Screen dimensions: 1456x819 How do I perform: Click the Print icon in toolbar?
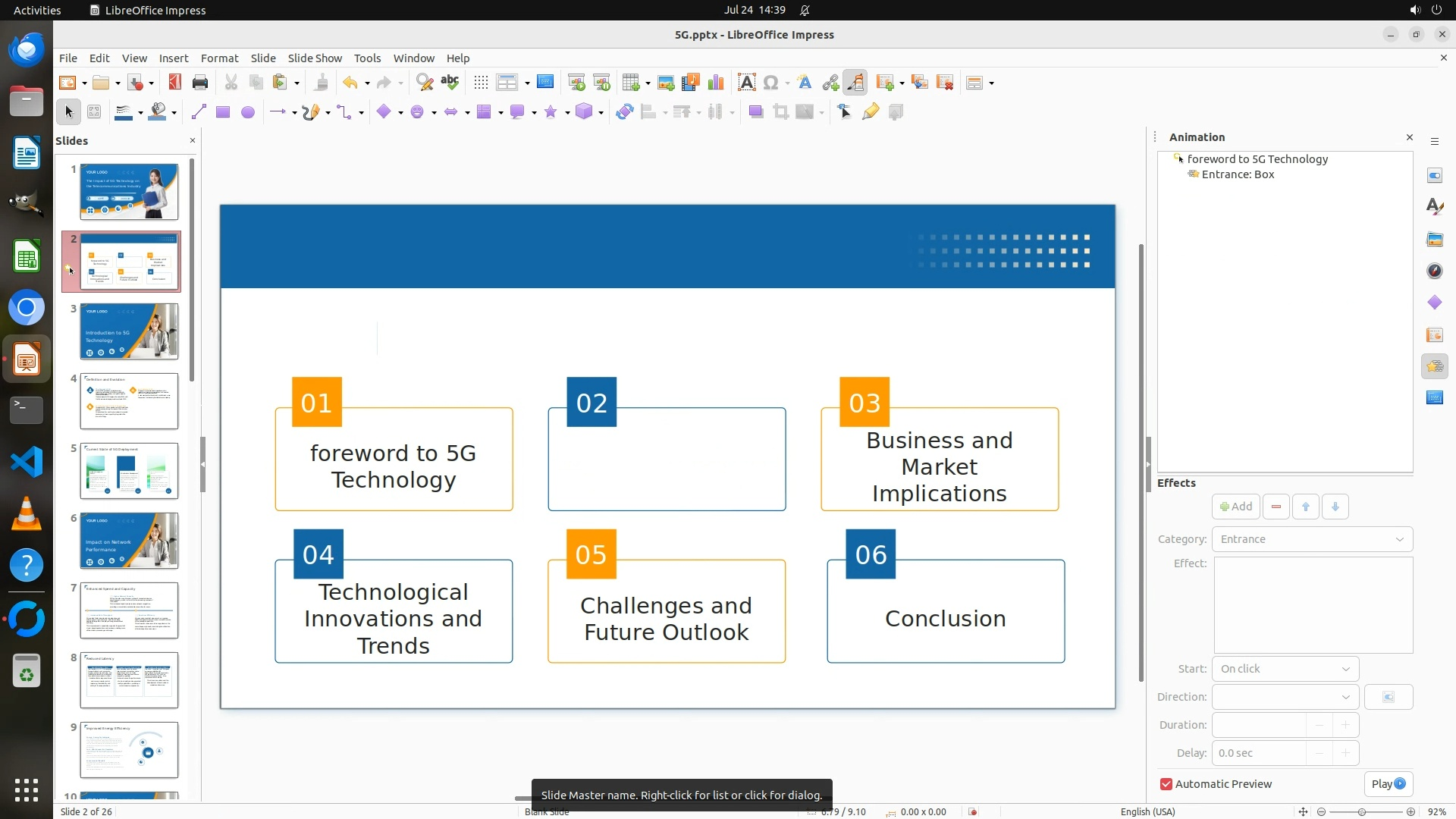coord(200,83)
